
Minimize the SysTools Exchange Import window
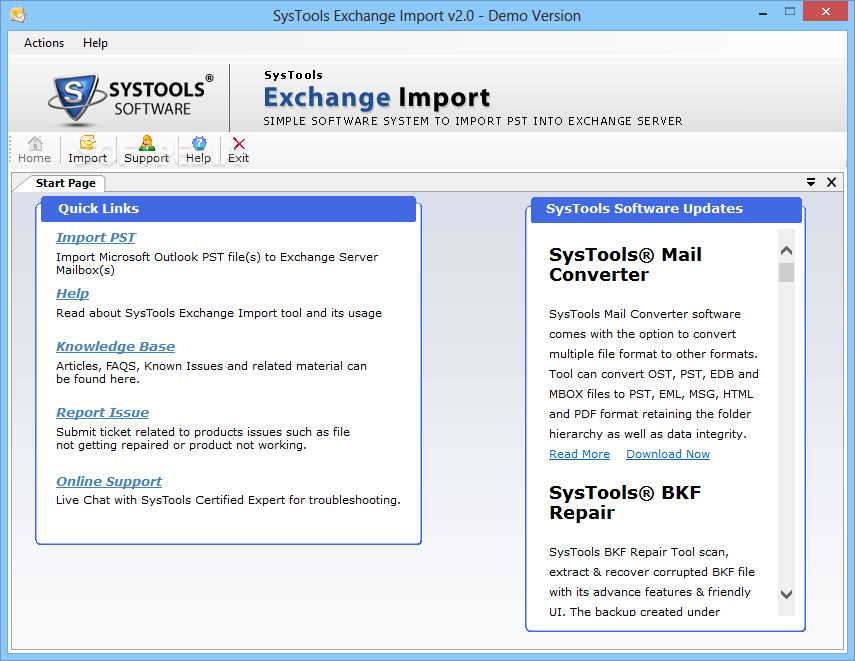(763, 12)
